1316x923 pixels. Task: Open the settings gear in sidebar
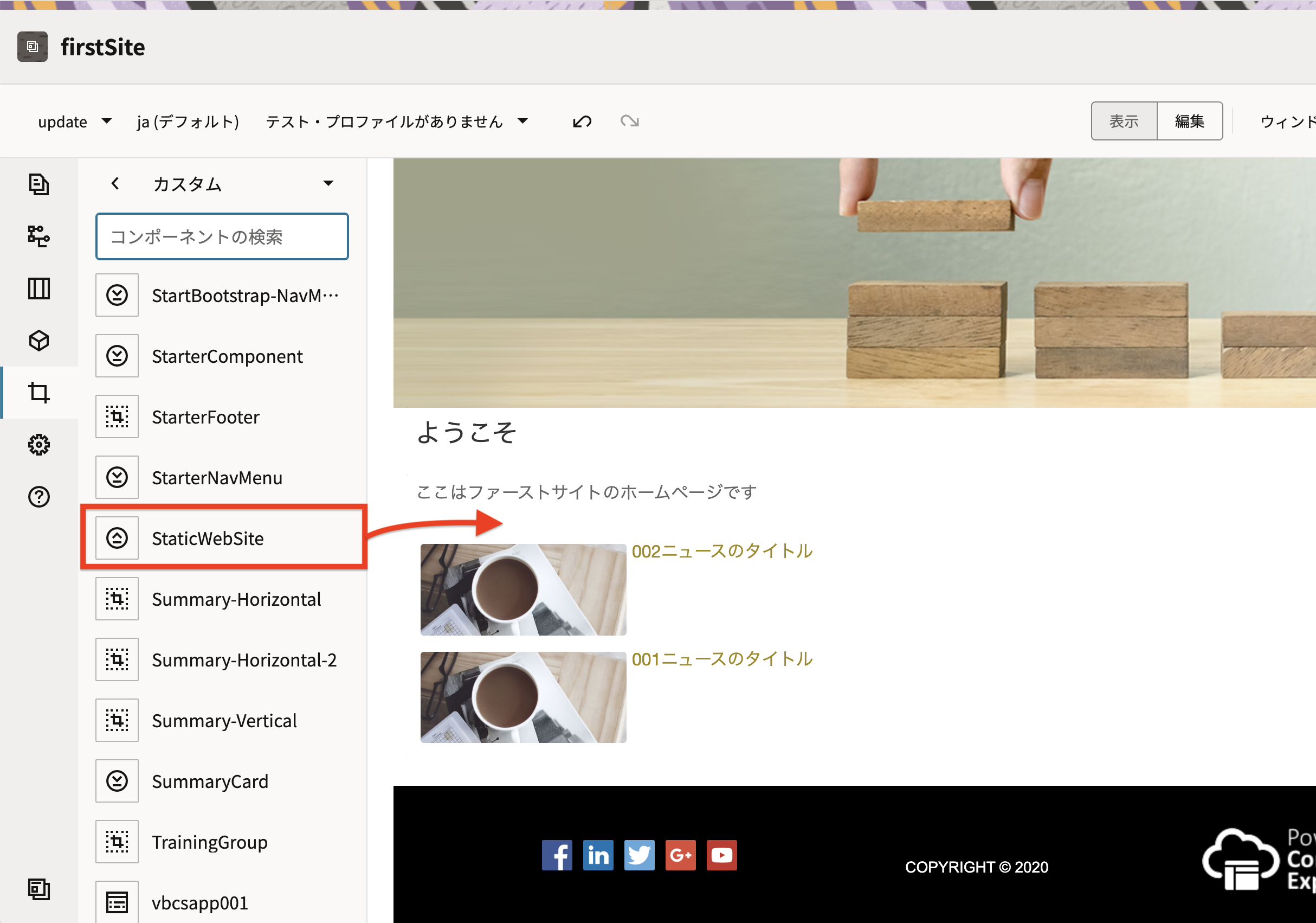pyautogui.click(x=38, y=445)
